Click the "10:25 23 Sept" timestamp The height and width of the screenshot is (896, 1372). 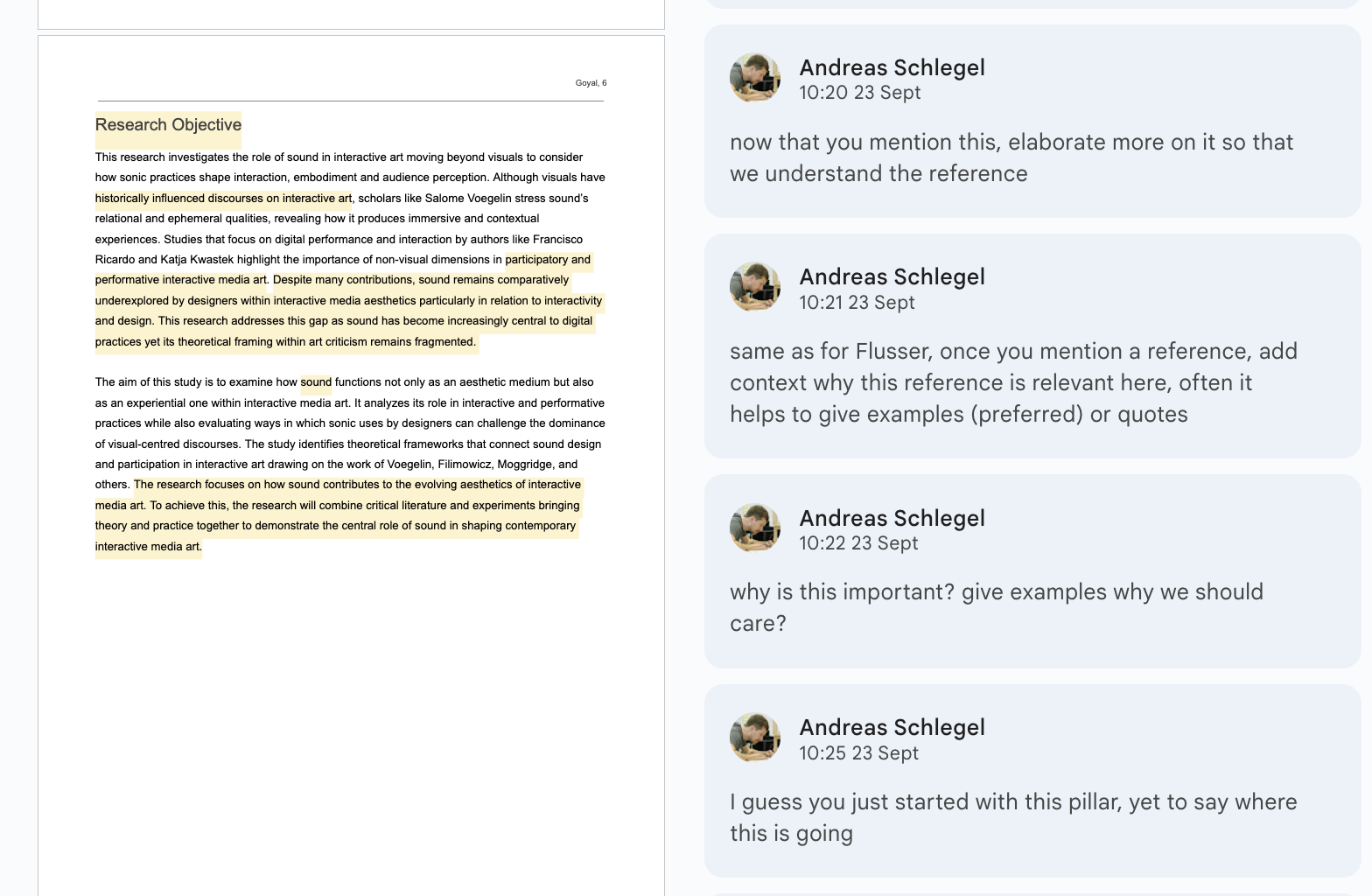[858, 753]
